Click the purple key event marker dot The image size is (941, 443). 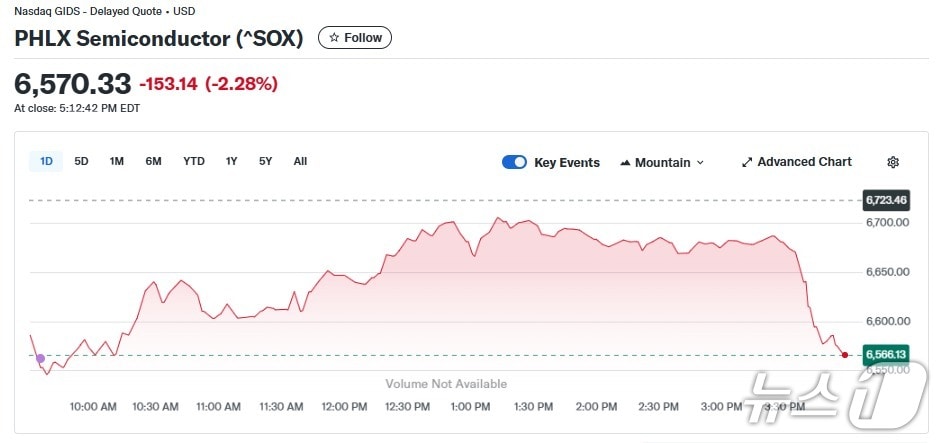(40, 358)
